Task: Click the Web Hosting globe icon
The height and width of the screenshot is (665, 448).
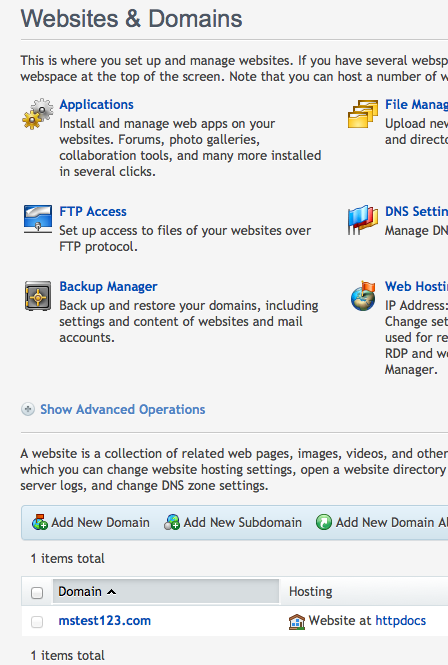Action: point(363,295)
